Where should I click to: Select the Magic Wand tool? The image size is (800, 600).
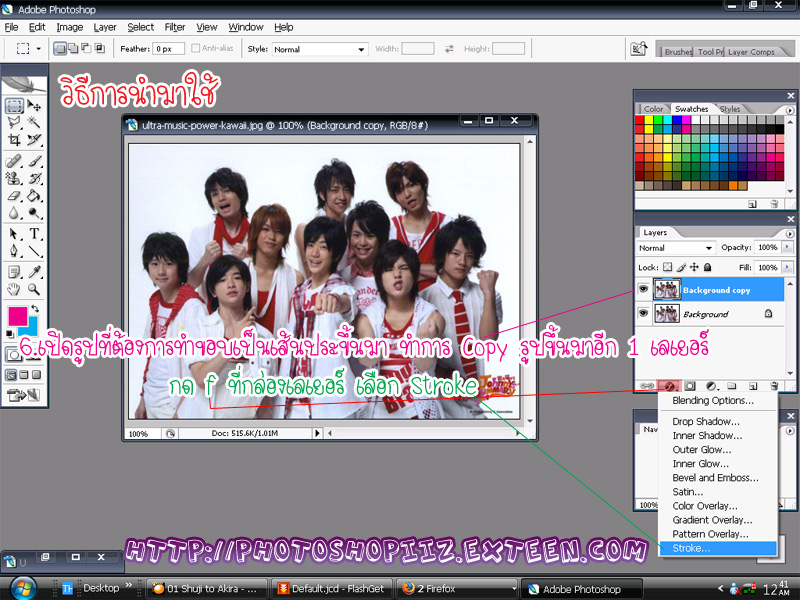pos(34,122)
